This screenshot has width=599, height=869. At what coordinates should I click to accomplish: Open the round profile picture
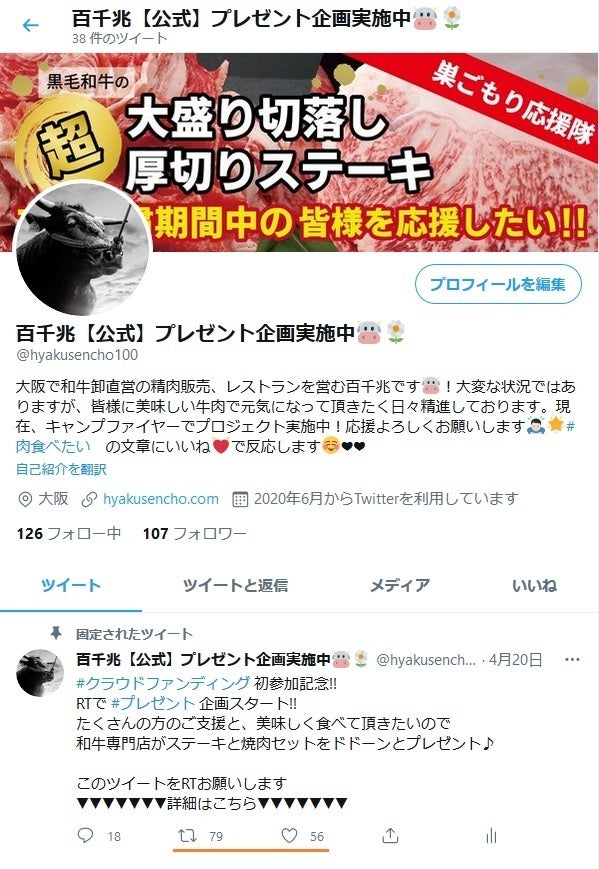click(x=83, y=249)
